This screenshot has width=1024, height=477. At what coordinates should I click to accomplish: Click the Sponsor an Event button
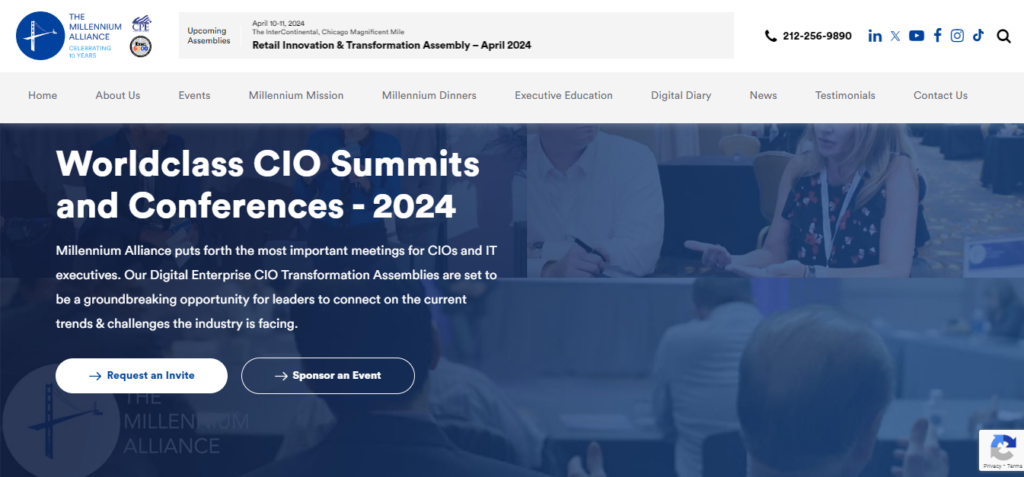pyautogui.click(x=328, y=376)
